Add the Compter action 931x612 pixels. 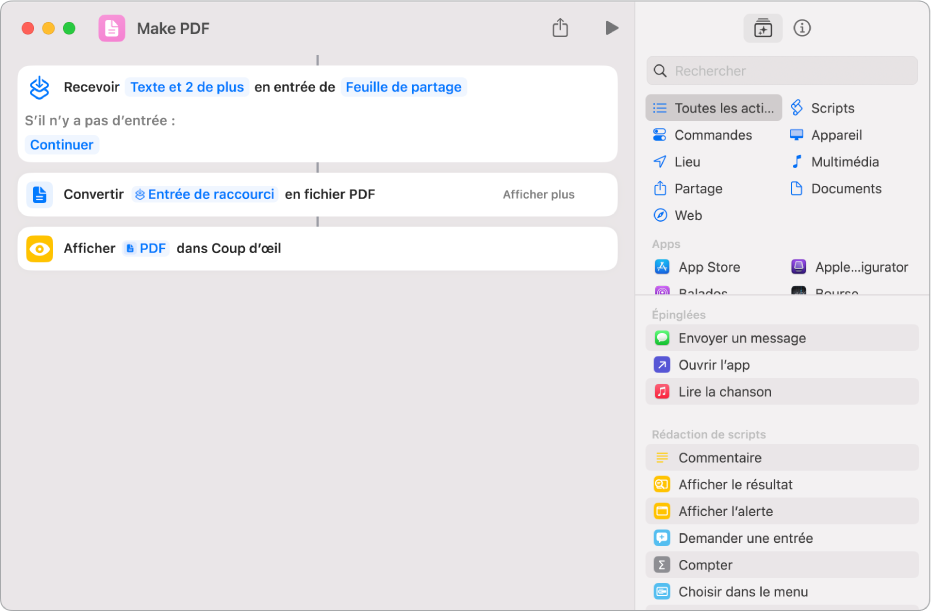pyautogui.click(x=782, y=564)
